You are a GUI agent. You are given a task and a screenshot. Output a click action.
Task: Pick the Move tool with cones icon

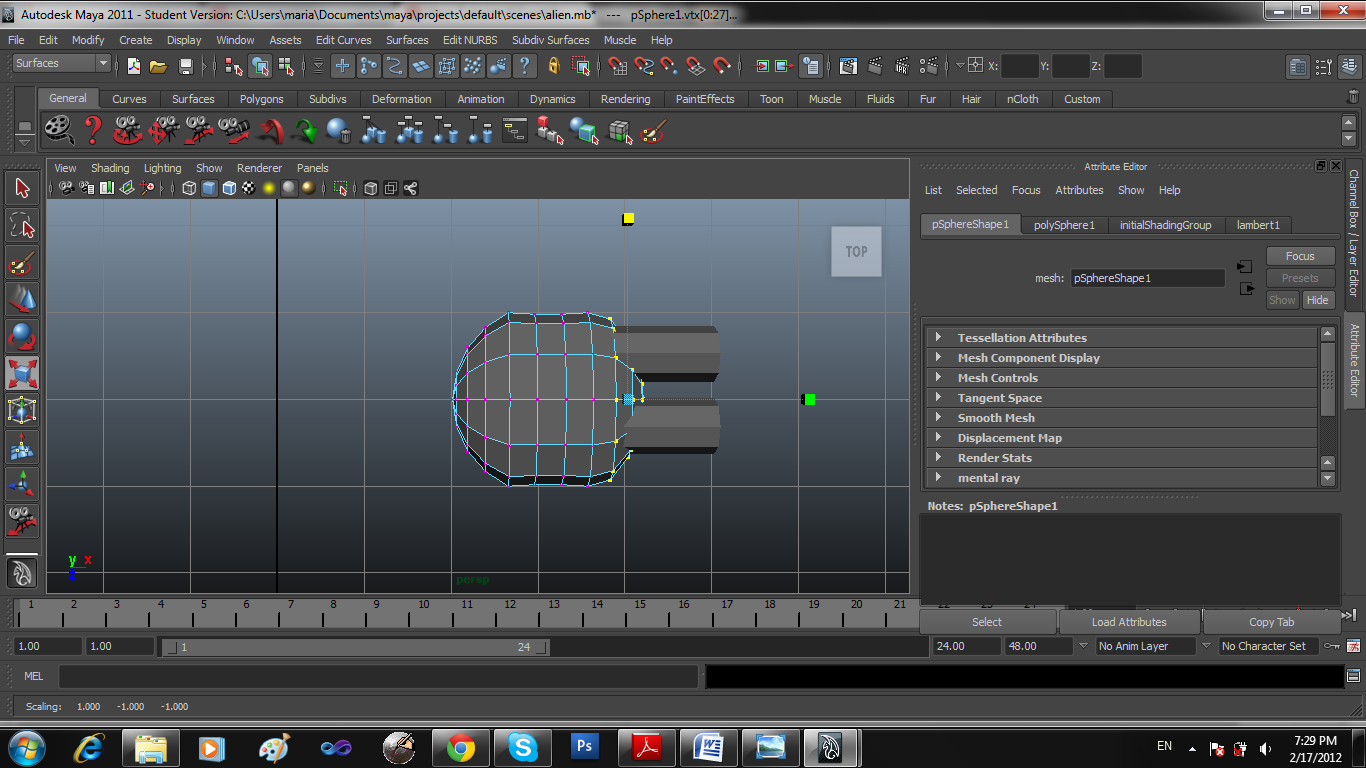[x=22, y=299]
